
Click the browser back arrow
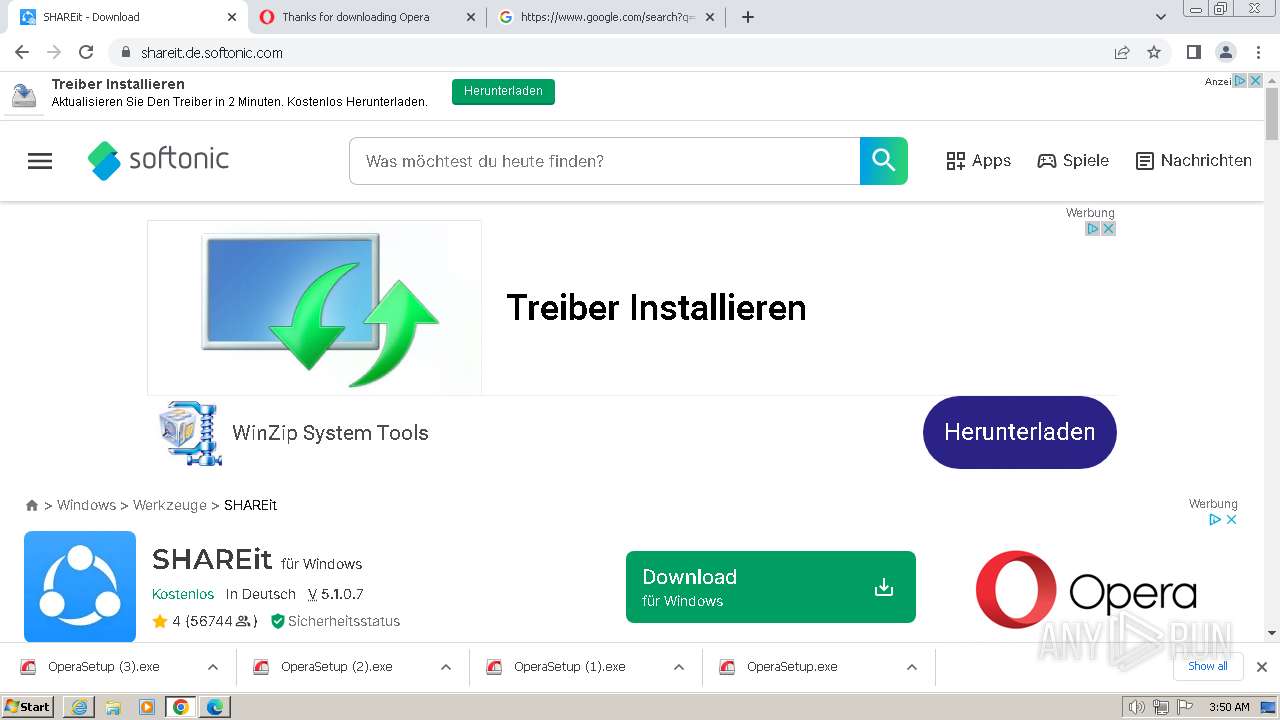(22, 52)
